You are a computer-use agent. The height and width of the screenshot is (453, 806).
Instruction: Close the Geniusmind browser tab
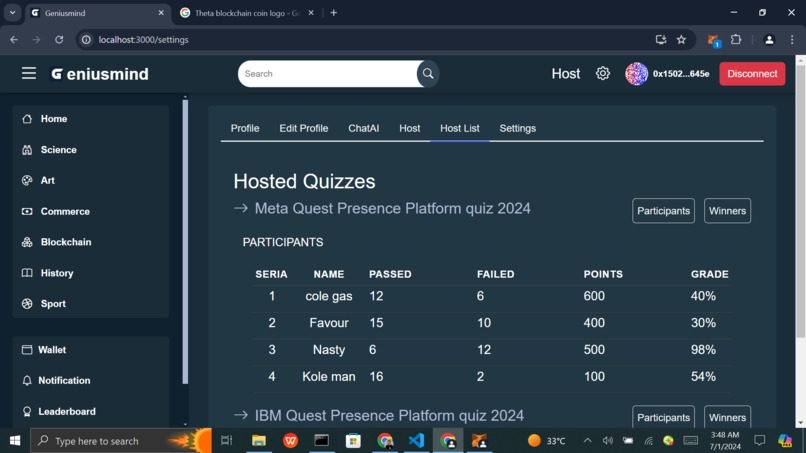161,13
